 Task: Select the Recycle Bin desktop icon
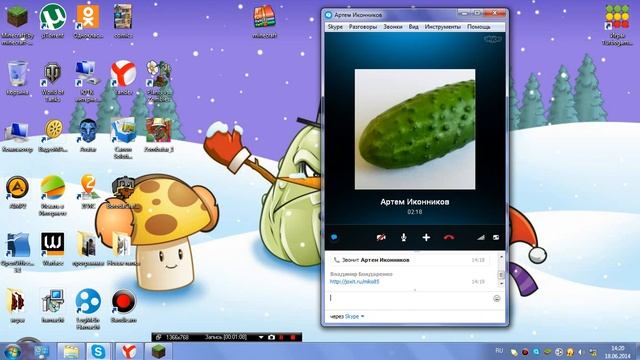click(17, 78)
